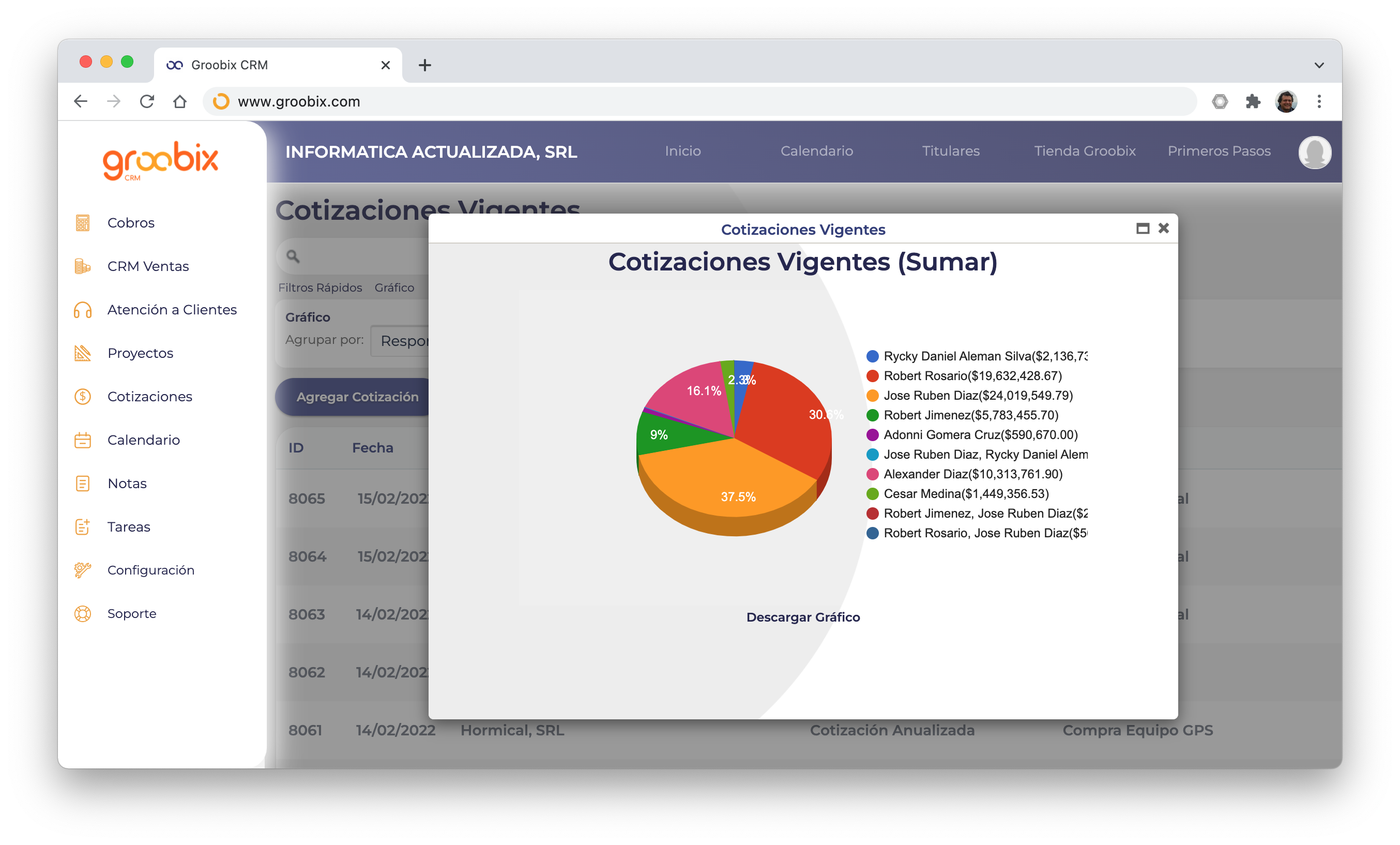This screenshot has width=1400, height=845.
Task: Click Fecha column header
Action: 373,448
